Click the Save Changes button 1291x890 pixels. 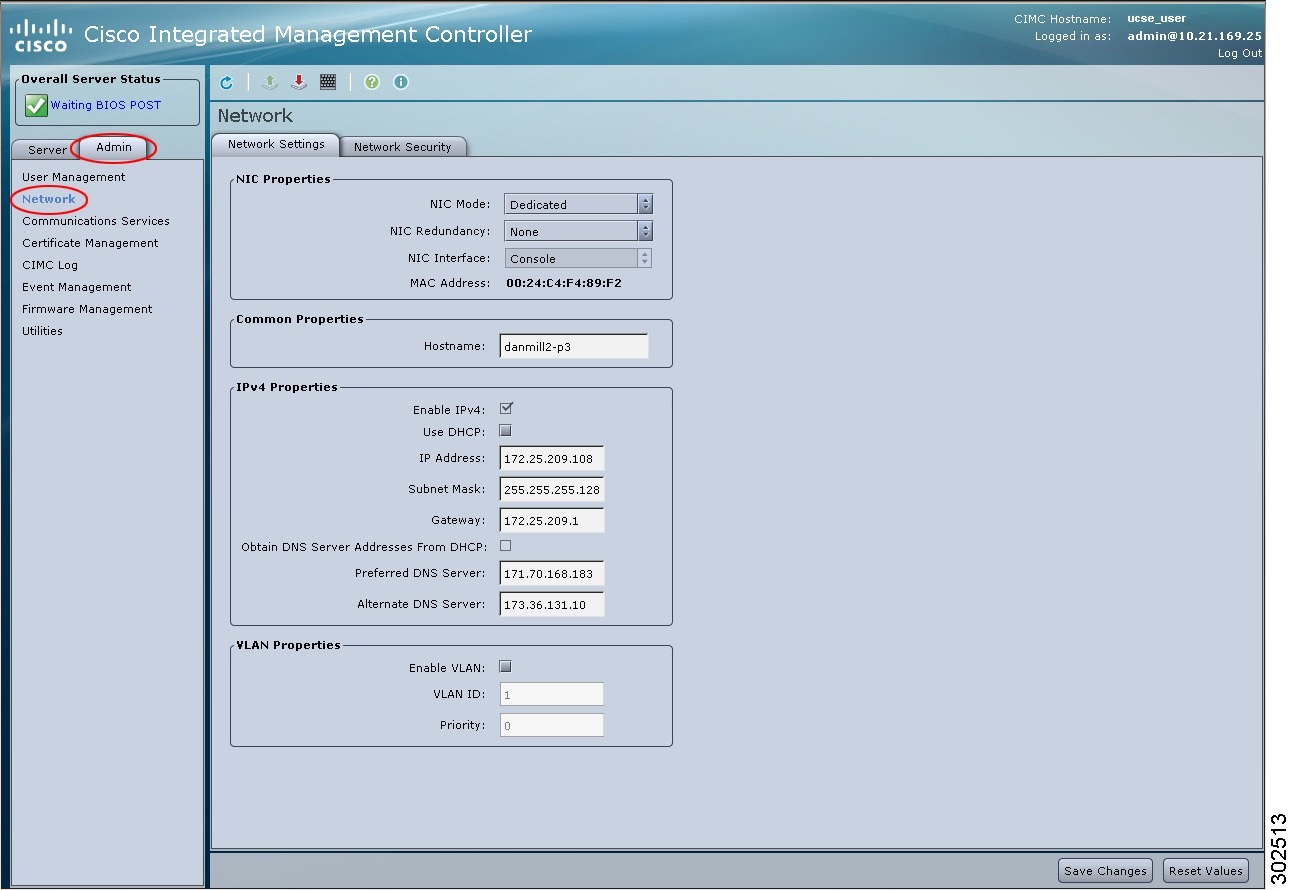click(x=1105, y=871)
